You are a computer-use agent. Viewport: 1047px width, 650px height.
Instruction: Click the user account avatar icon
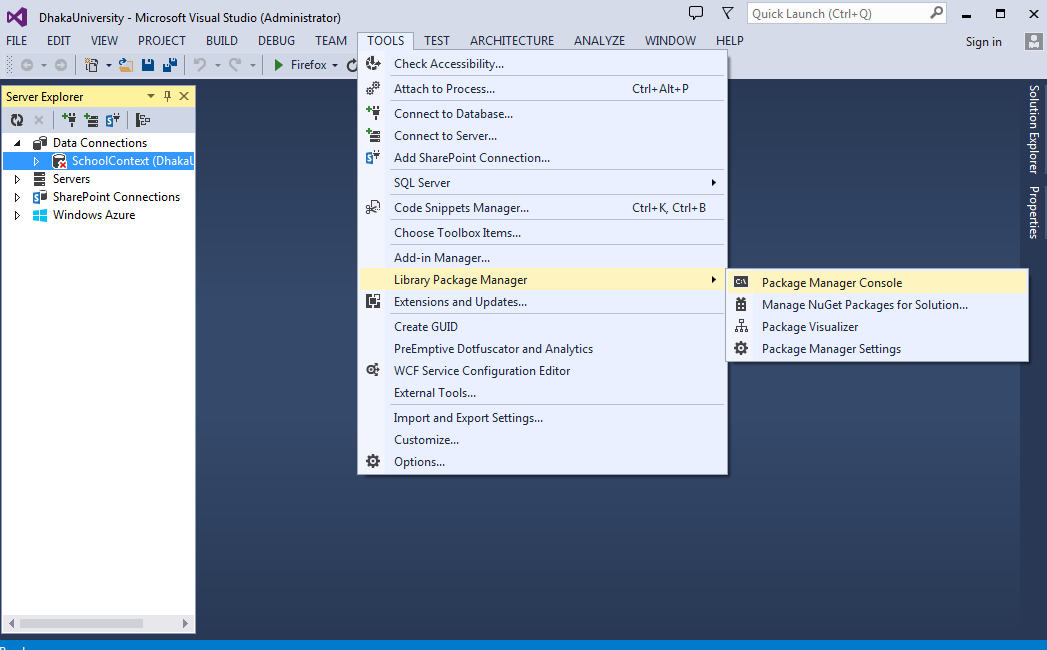pos(1034,41)
